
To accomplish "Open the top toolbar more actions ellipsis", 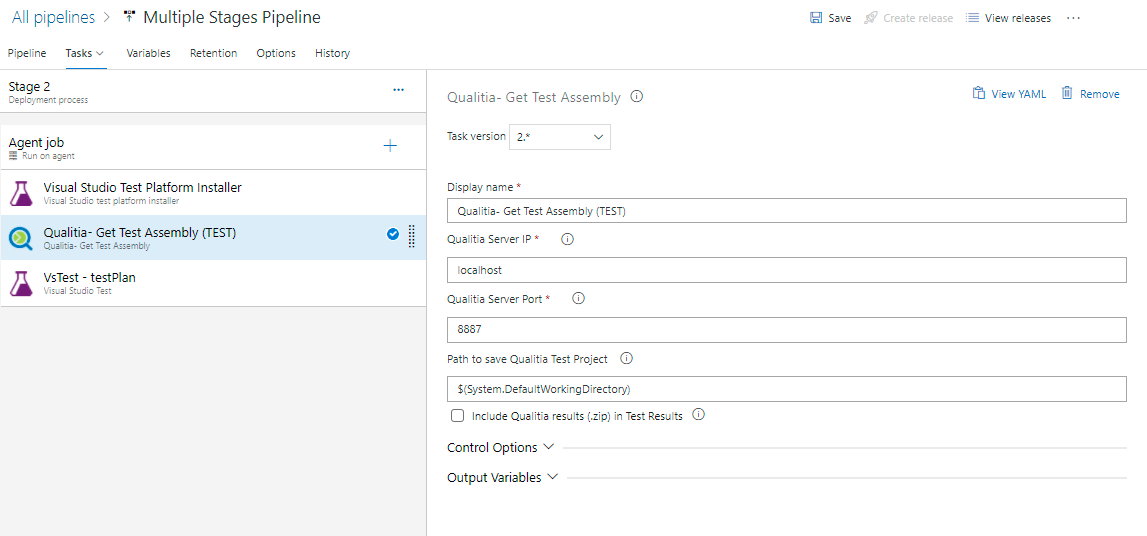I will (x=1073, y=18).
